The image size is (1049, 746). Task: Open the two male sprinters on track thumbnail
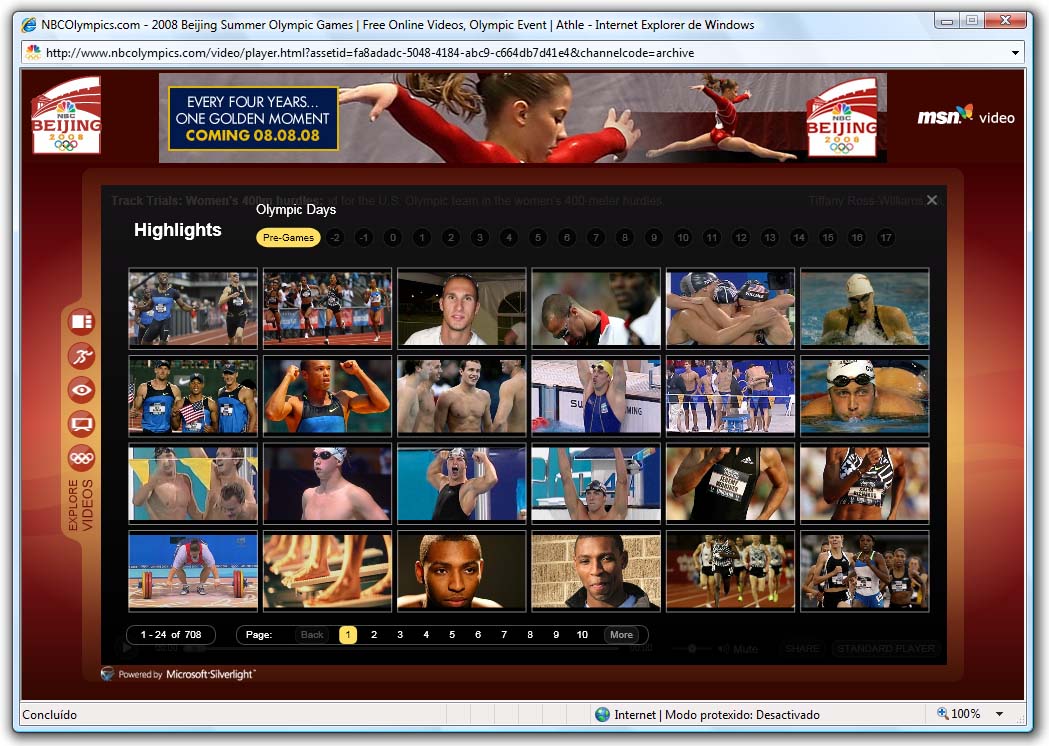[193, 308]
